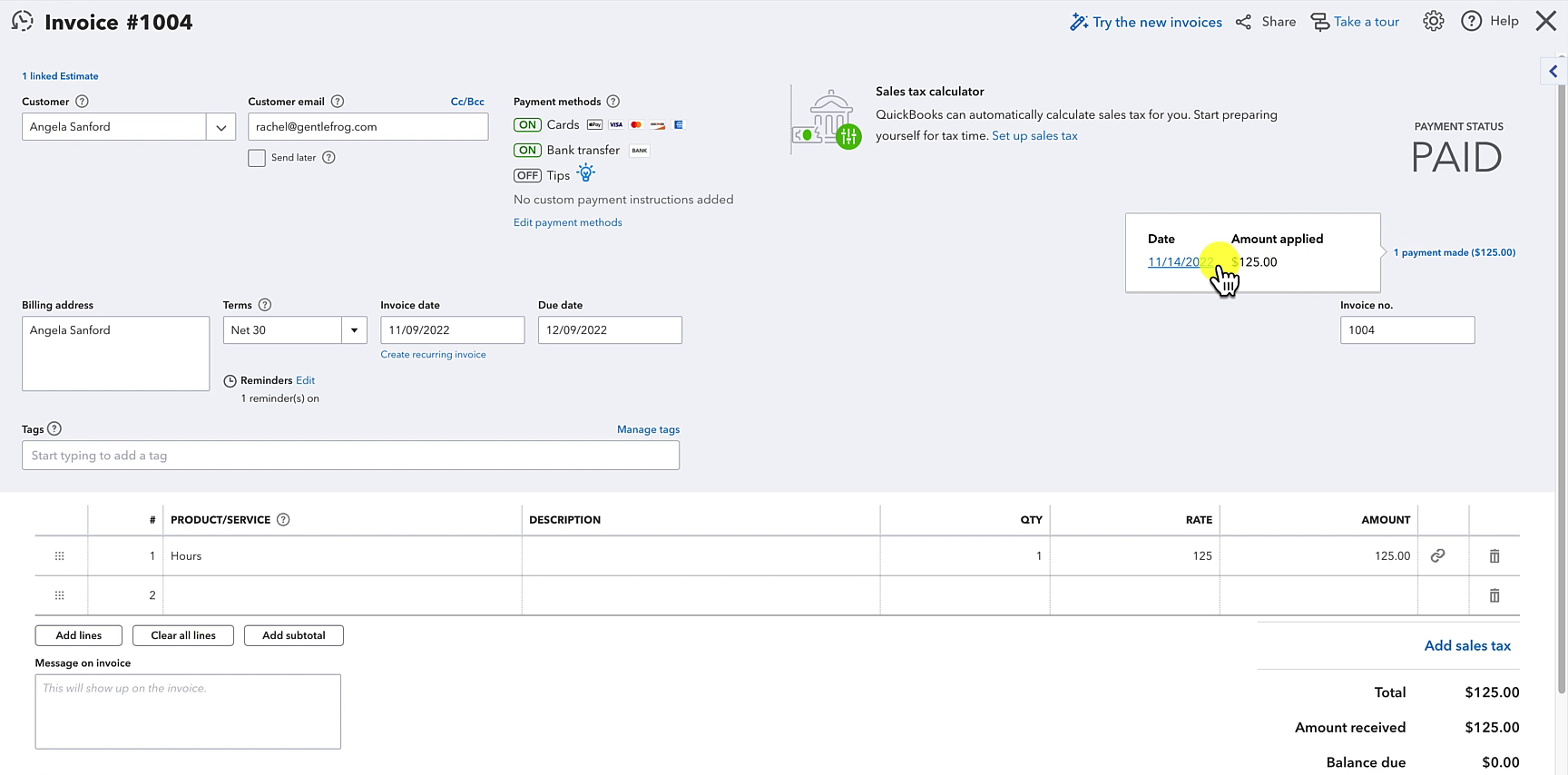Image resolution: width=1568 pixels, height=775 pixels.
Task: Click the empty product cell on line 2
Action: click(x=342, y=595)
